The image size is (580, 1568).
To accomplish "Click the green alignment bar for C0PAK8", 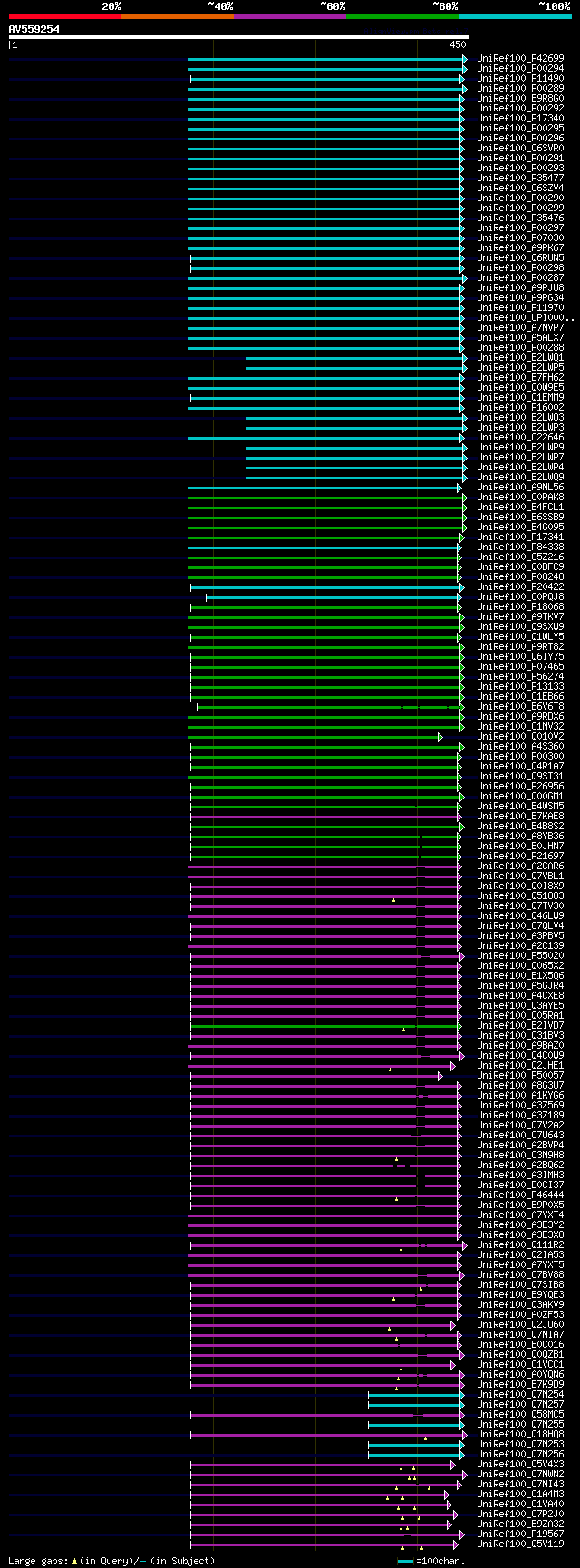I will 327,498.
